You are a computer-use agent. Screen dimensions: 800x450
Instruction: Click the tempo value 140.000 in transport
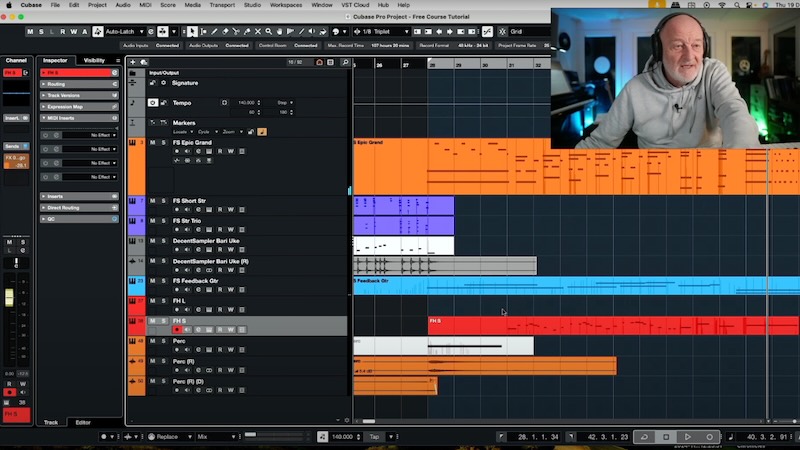click(342, 437)
